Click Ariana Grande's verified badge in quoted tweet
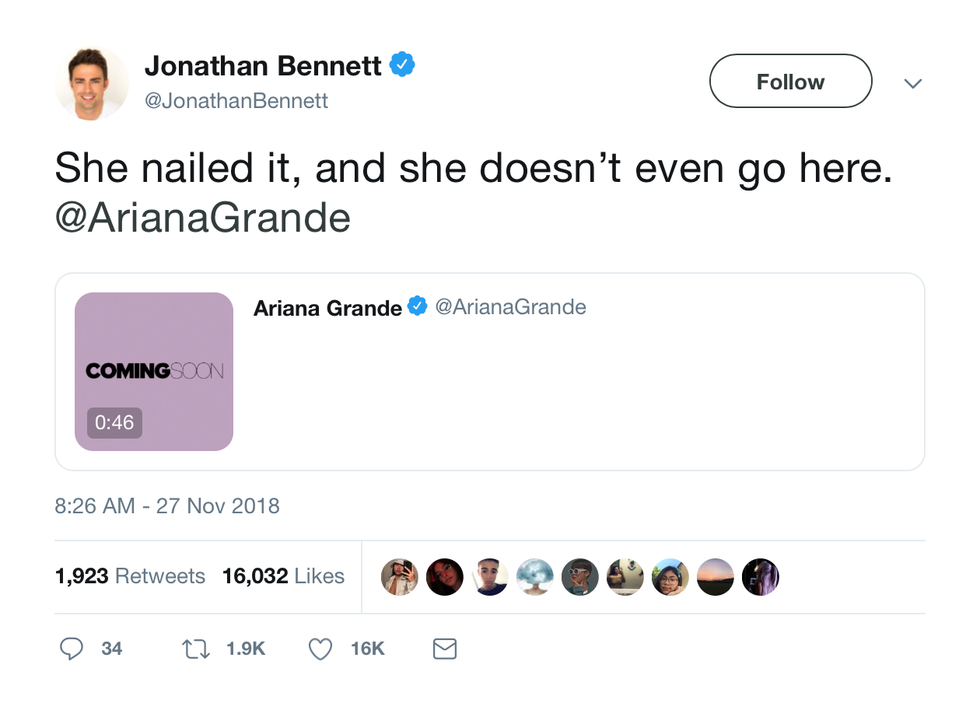The height and width of the screenshot is (703, 980). 416,307
